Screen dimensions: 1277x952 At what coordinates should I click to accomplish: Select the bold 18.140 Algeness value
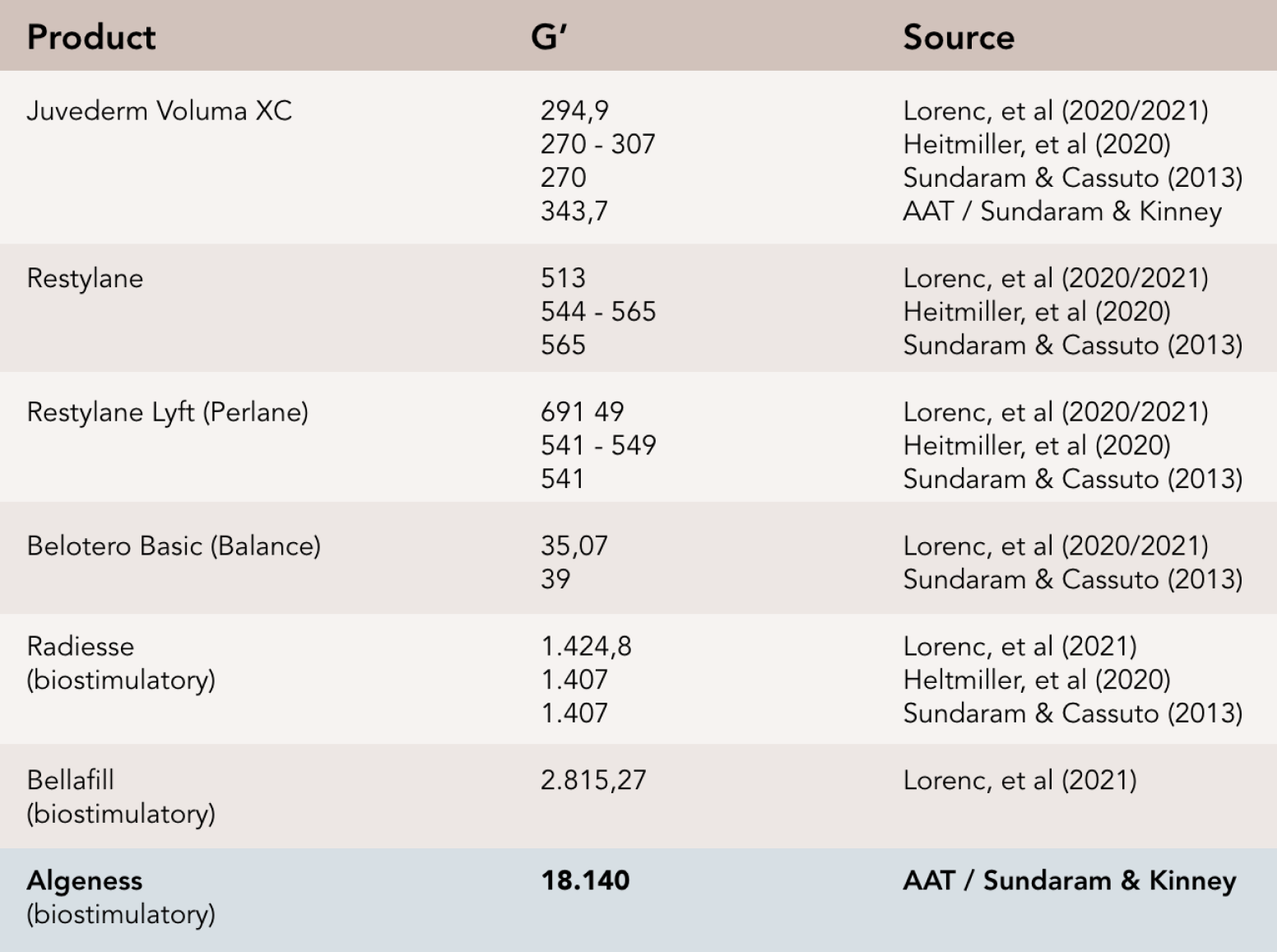(x=585, y=880)
